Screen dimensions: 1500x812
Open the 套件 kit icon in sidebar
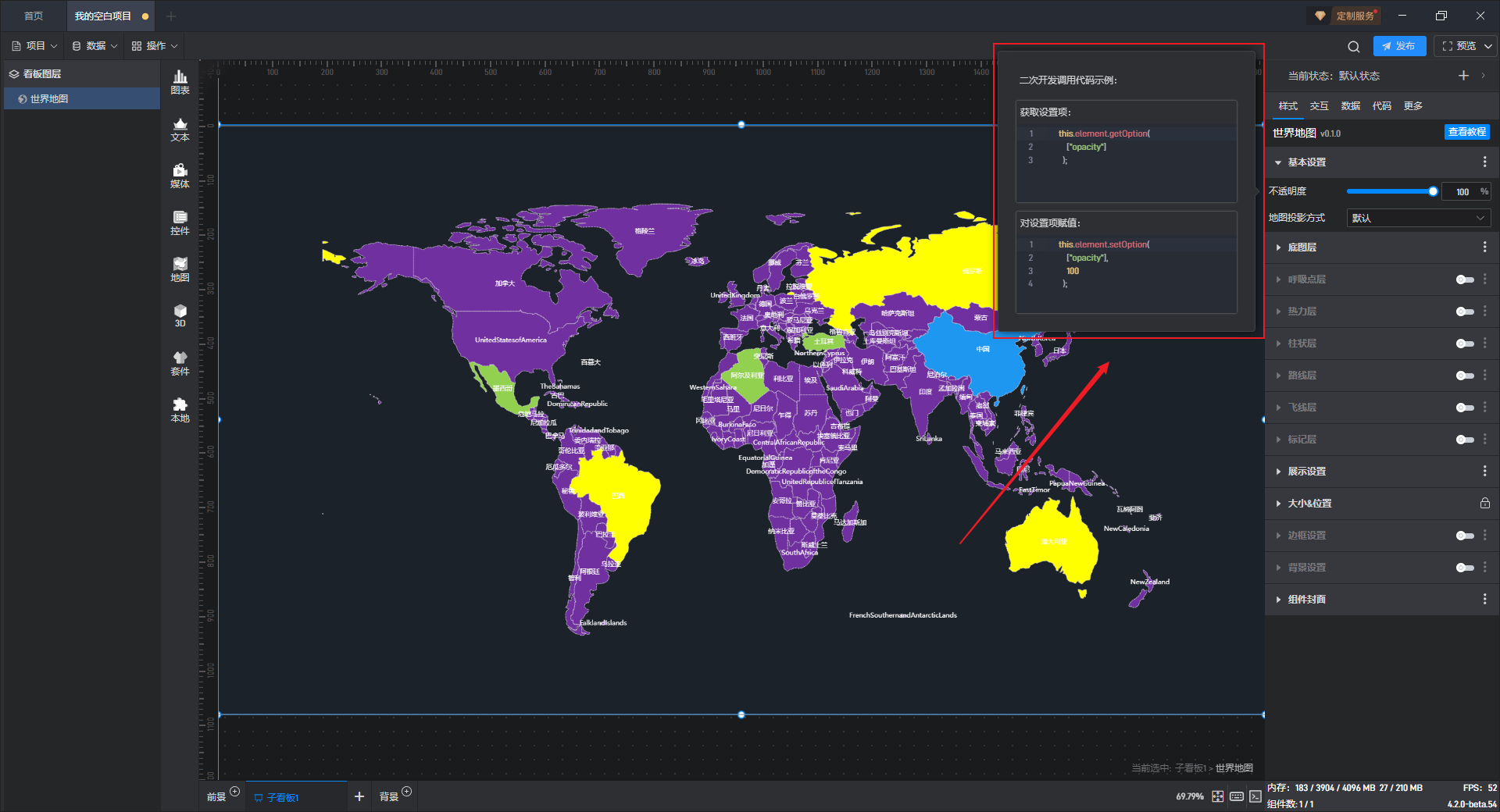(x=180, y=362)
